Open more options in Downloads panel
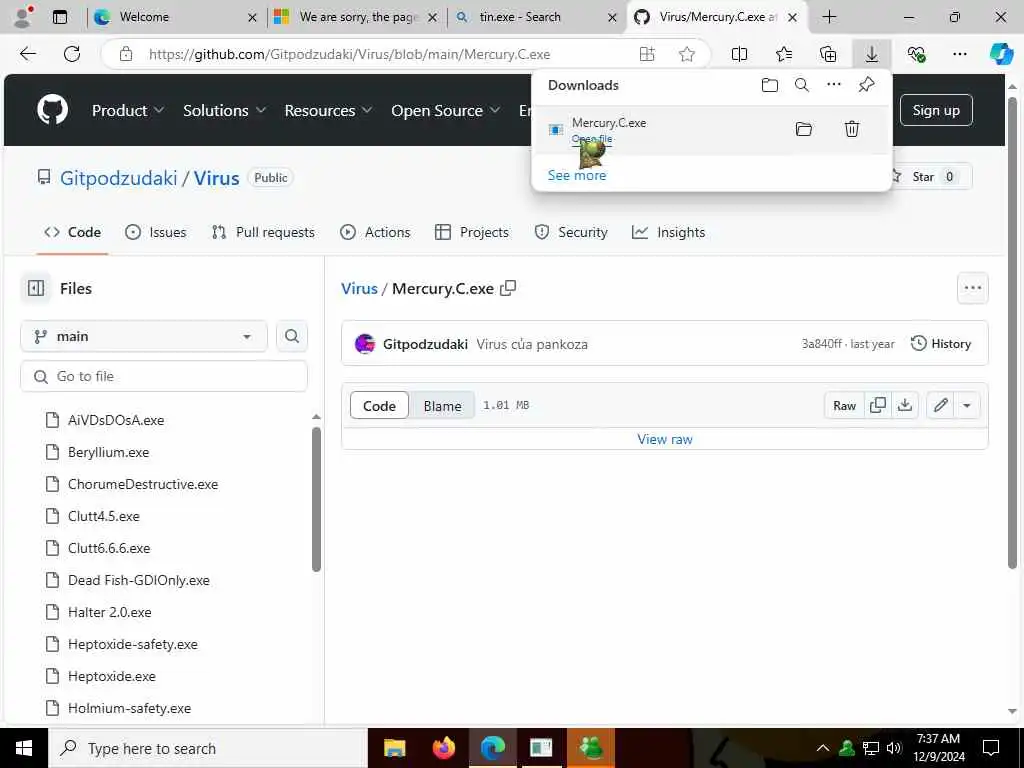This screenshot has width=1024, height=768. pyautogui.click(x=834, y=84)
